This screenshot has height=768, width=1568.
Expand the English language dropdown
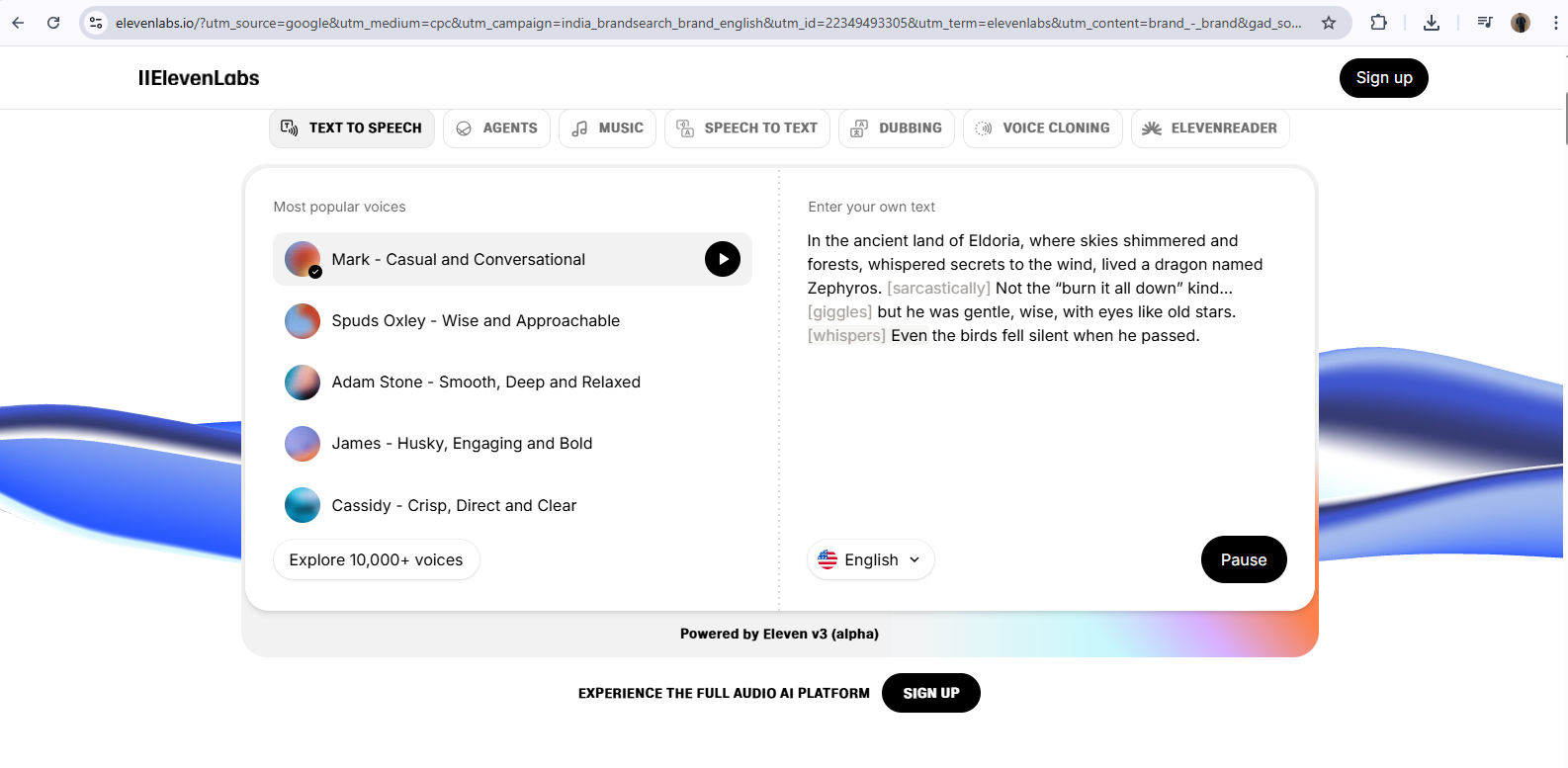click(871, 559)
